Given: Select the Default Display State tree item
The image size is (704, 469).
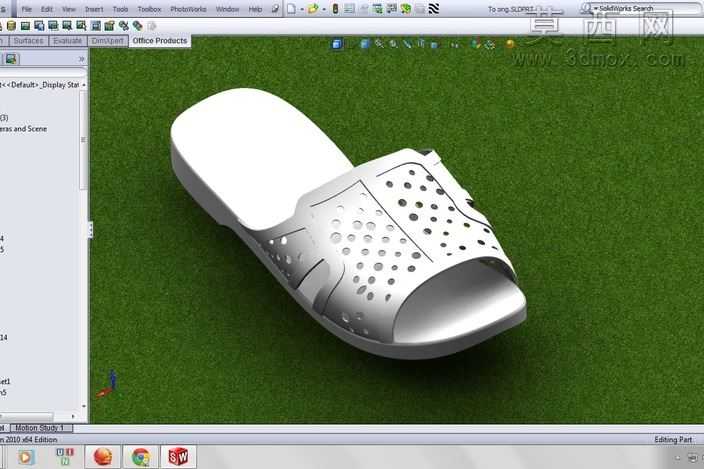Looking at the screenshot, I should [39, 85].
